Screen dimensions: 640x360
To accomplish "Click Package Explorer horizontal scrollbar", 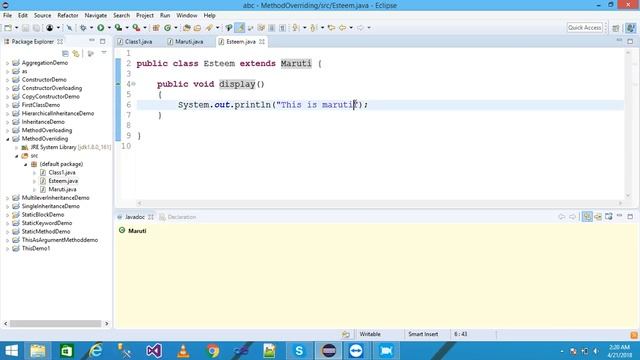I will point(56,324).
